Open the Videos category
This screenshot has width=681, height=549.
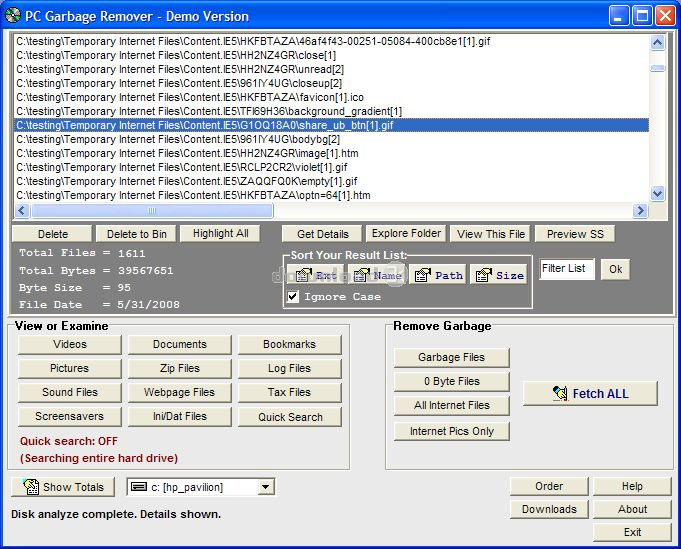pyautogui.click(x=70, y=344)
